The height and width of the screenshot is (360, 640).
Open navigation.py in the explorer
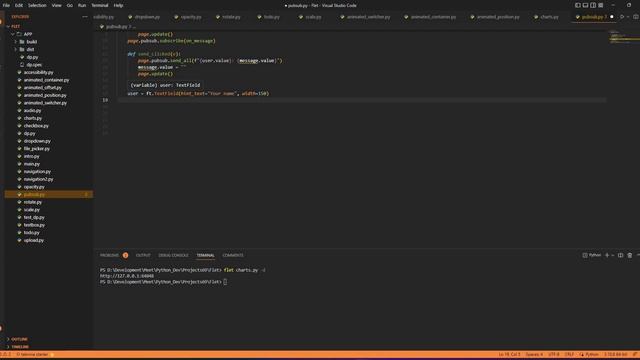pyautogui.click(x=37, y=171)
